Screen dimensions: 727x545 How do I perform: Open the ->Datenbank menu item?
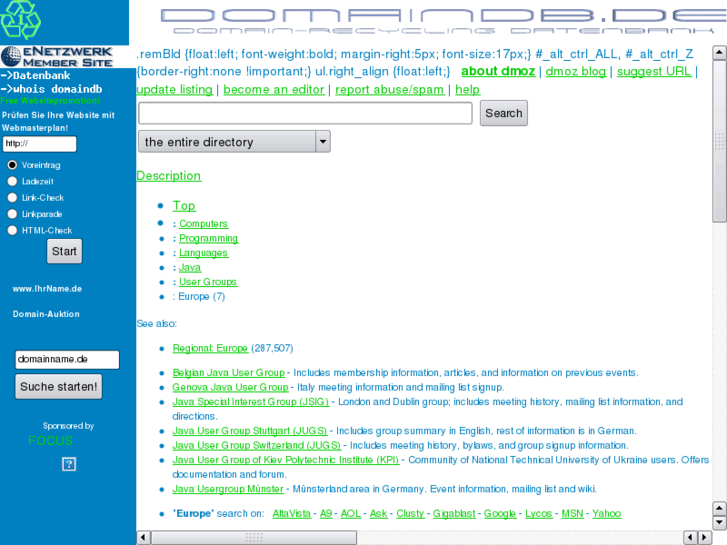pos(35,76)
